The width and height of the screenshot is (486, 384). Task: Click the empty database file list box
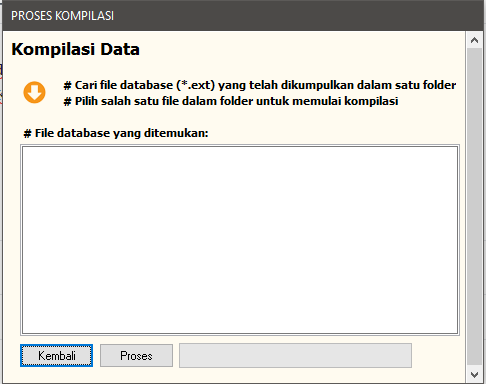click(240, 240)
